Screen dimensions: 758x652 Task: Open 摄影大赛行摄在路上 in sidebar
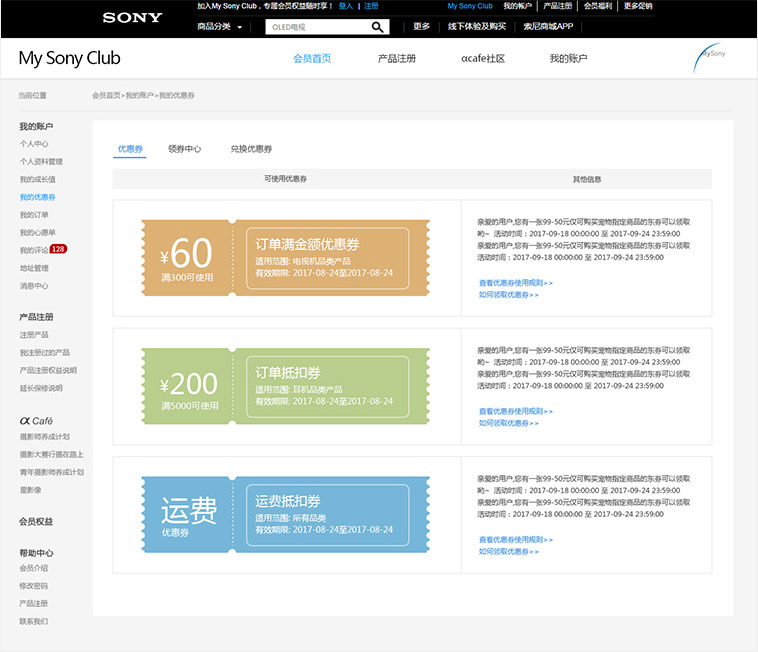pyautogui.click(x=52, y=454)
